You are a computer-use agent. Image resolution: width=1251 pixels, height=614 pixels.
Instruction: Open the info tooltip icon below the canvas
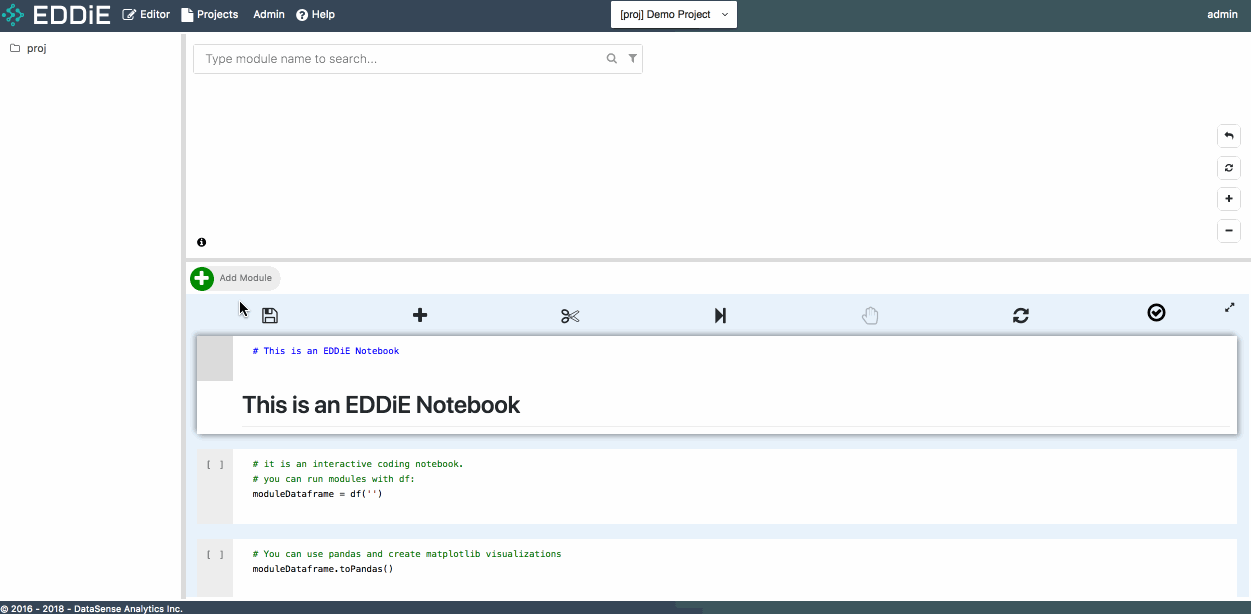tap(201, 241)
